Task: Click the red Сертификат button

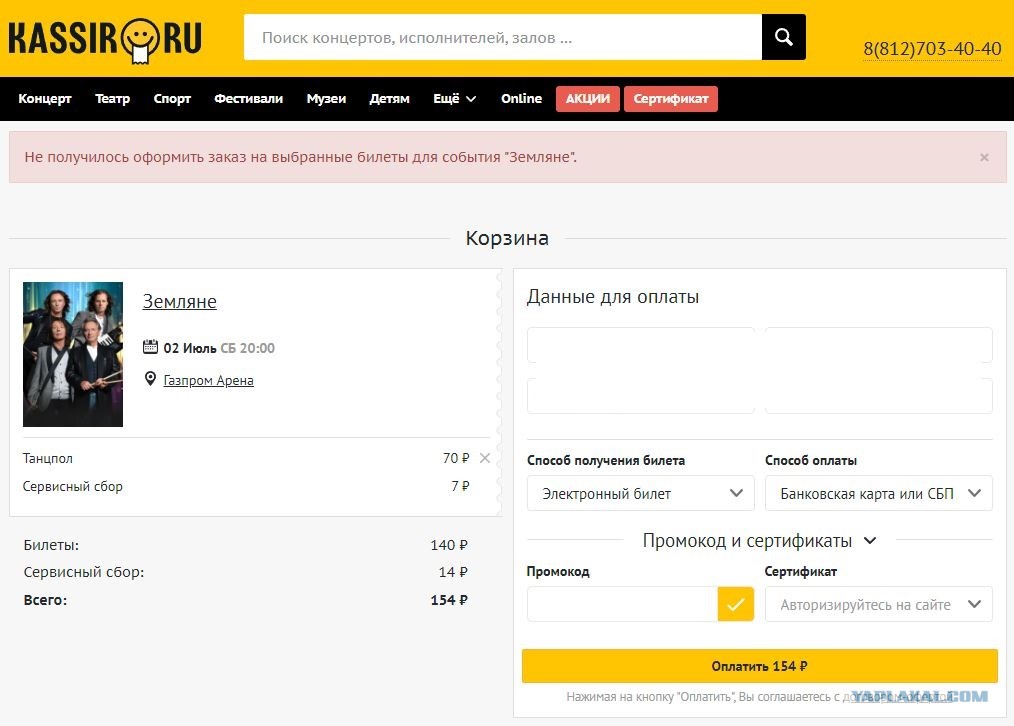Action: point(671,99)
